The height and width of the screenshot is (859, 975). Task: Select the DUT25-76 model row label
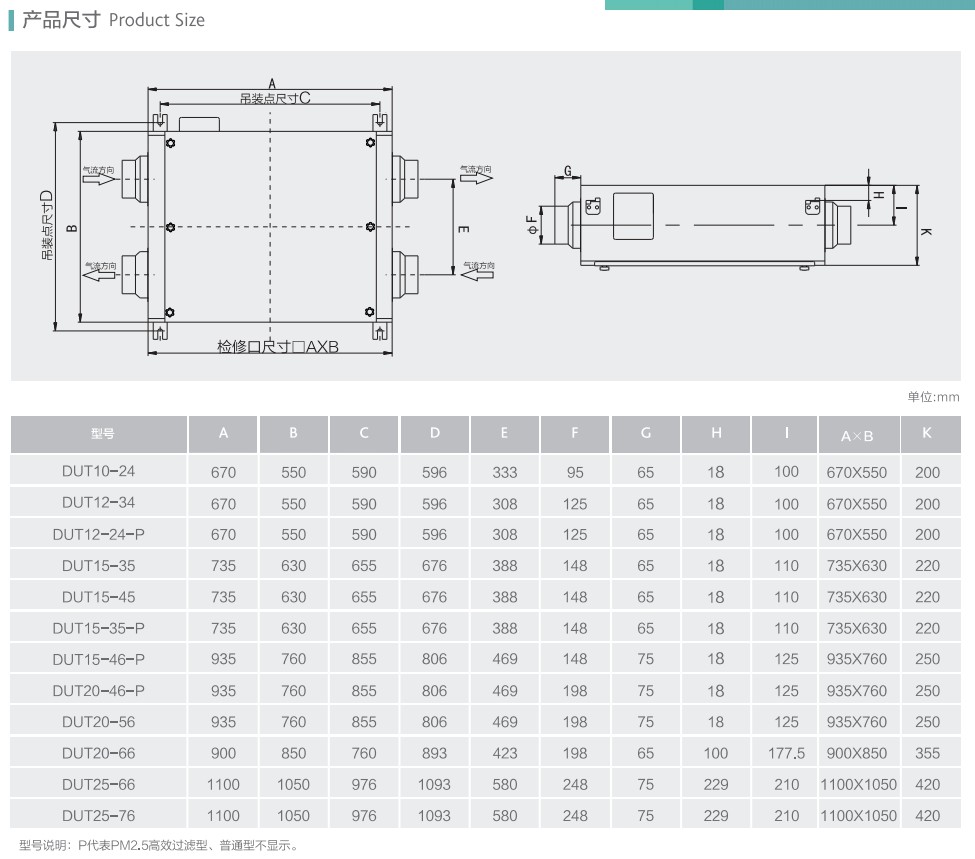point(98,815)
